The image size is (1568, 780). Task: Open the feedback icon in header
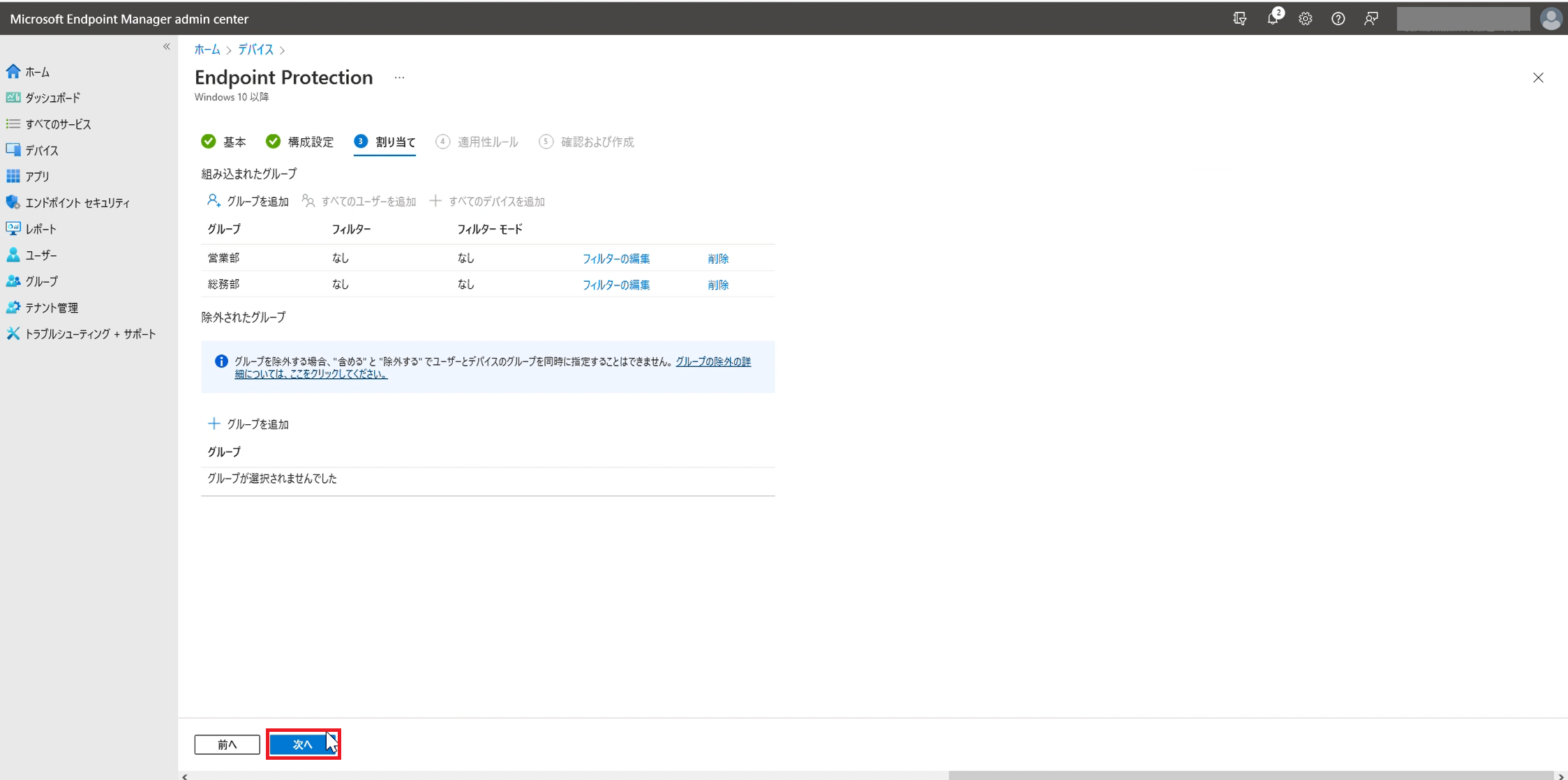[1371, 19]
